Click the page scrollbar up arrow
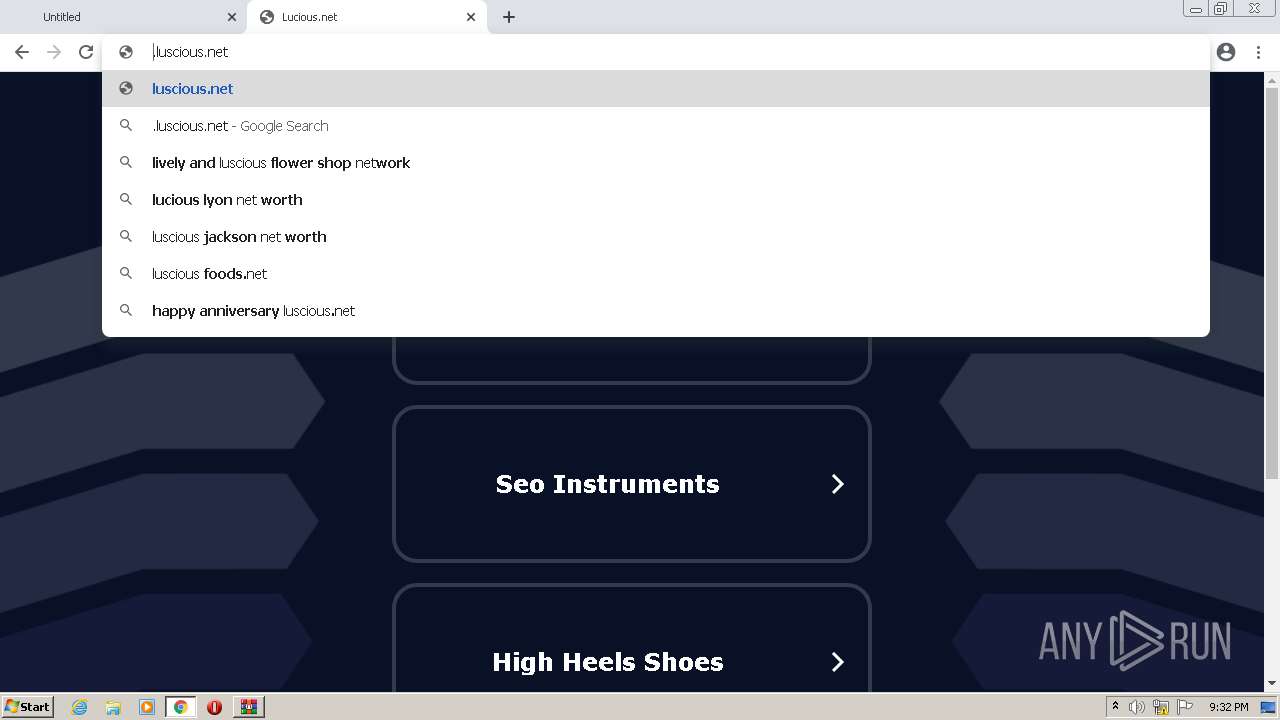Viewport: 1280px width, 720px height. click(1272, 79)
